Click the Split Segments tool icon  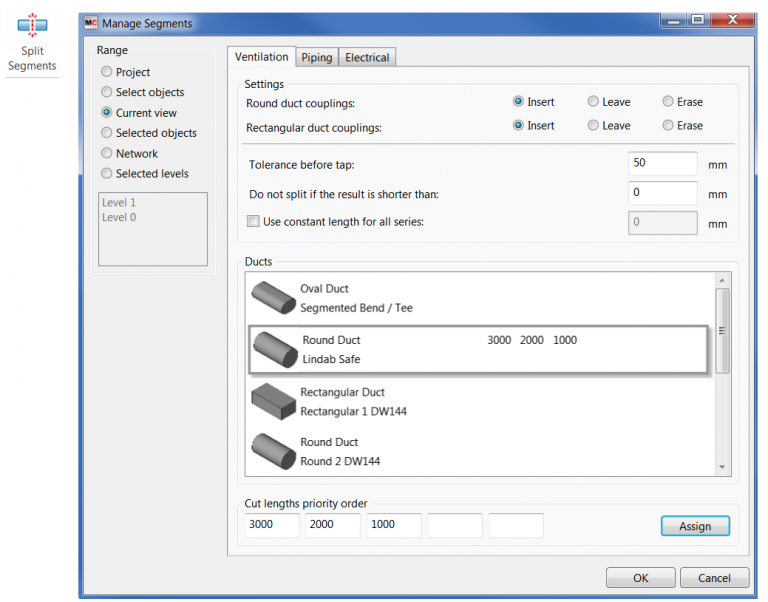(32, 24)
